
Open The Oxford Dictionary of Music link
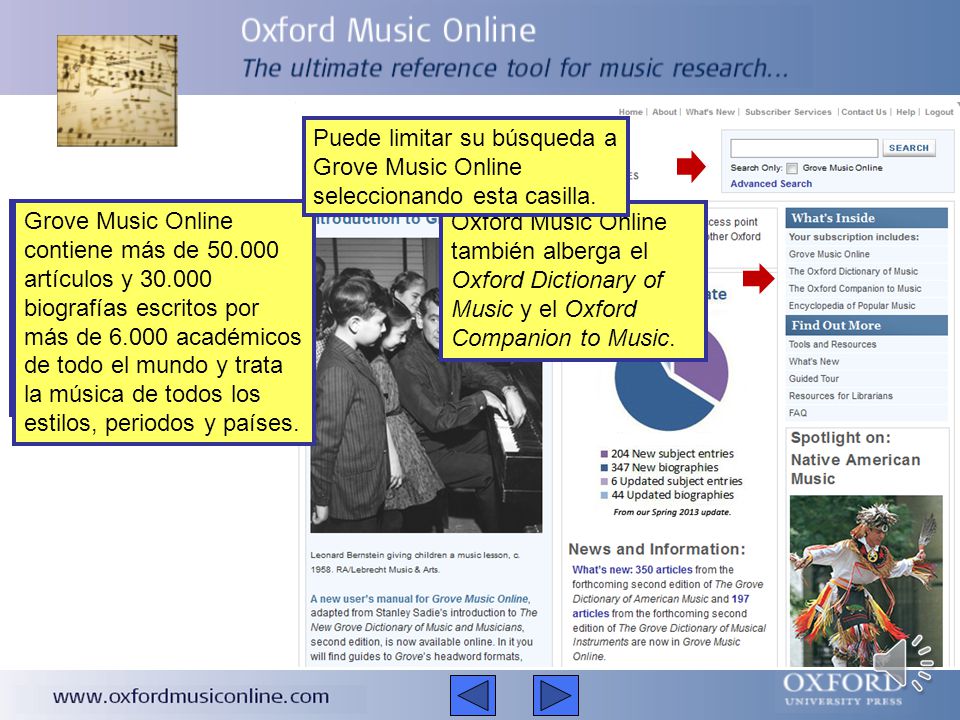(x=853, y=271)
